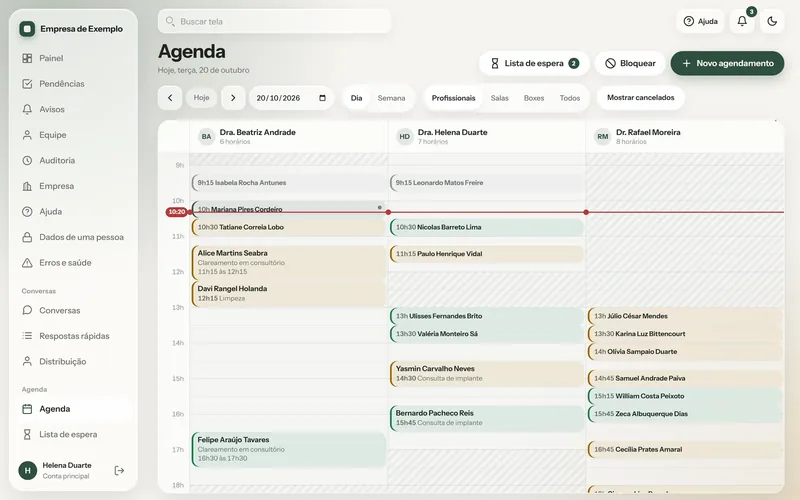Open the Bernardo Pacheco Reis appointment
Screen dimensions: 800x500
(x=487, y=418)
